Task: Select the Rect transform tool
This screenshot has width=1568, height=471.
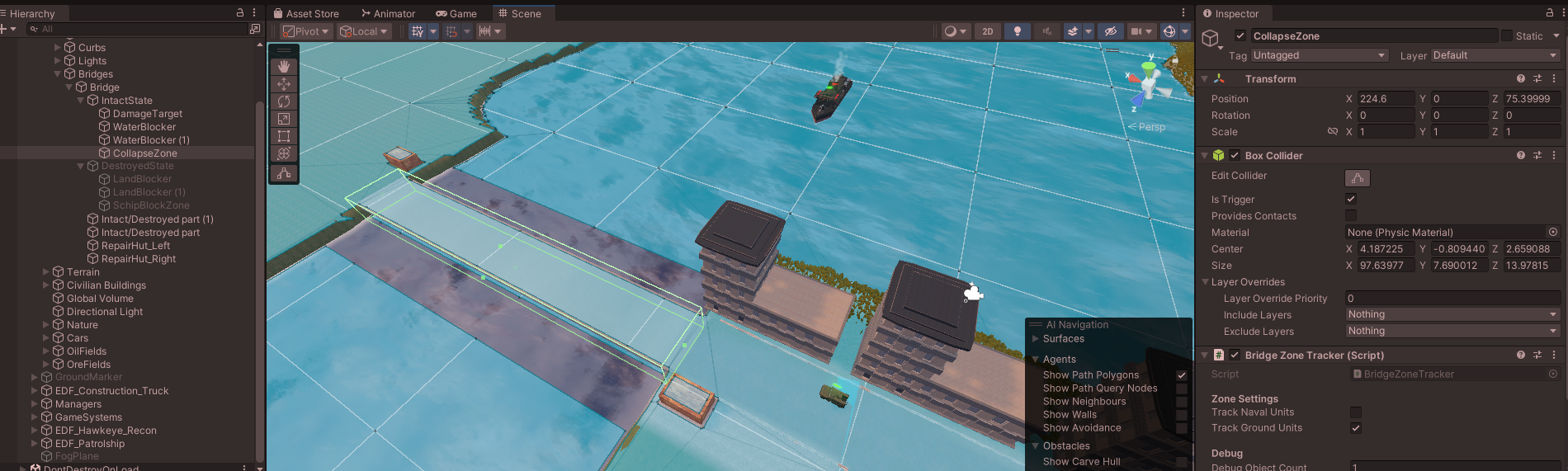Action: [x=284, y=136]
